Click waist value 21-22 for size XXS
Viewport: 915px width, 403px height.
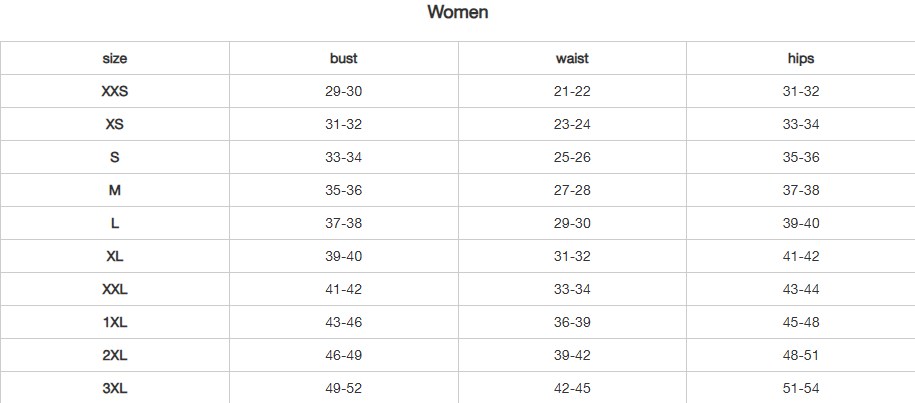[x=571, y=92]
